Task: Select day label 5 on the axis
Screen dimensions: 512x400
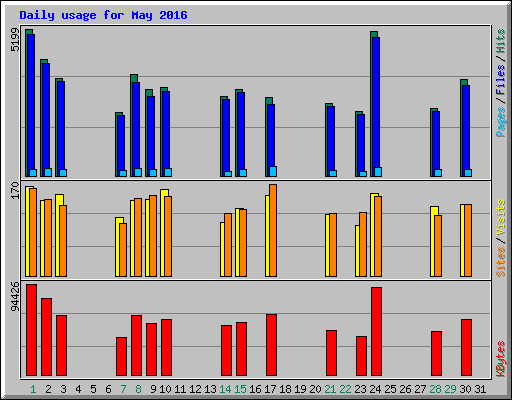Action: pos(93,389)
